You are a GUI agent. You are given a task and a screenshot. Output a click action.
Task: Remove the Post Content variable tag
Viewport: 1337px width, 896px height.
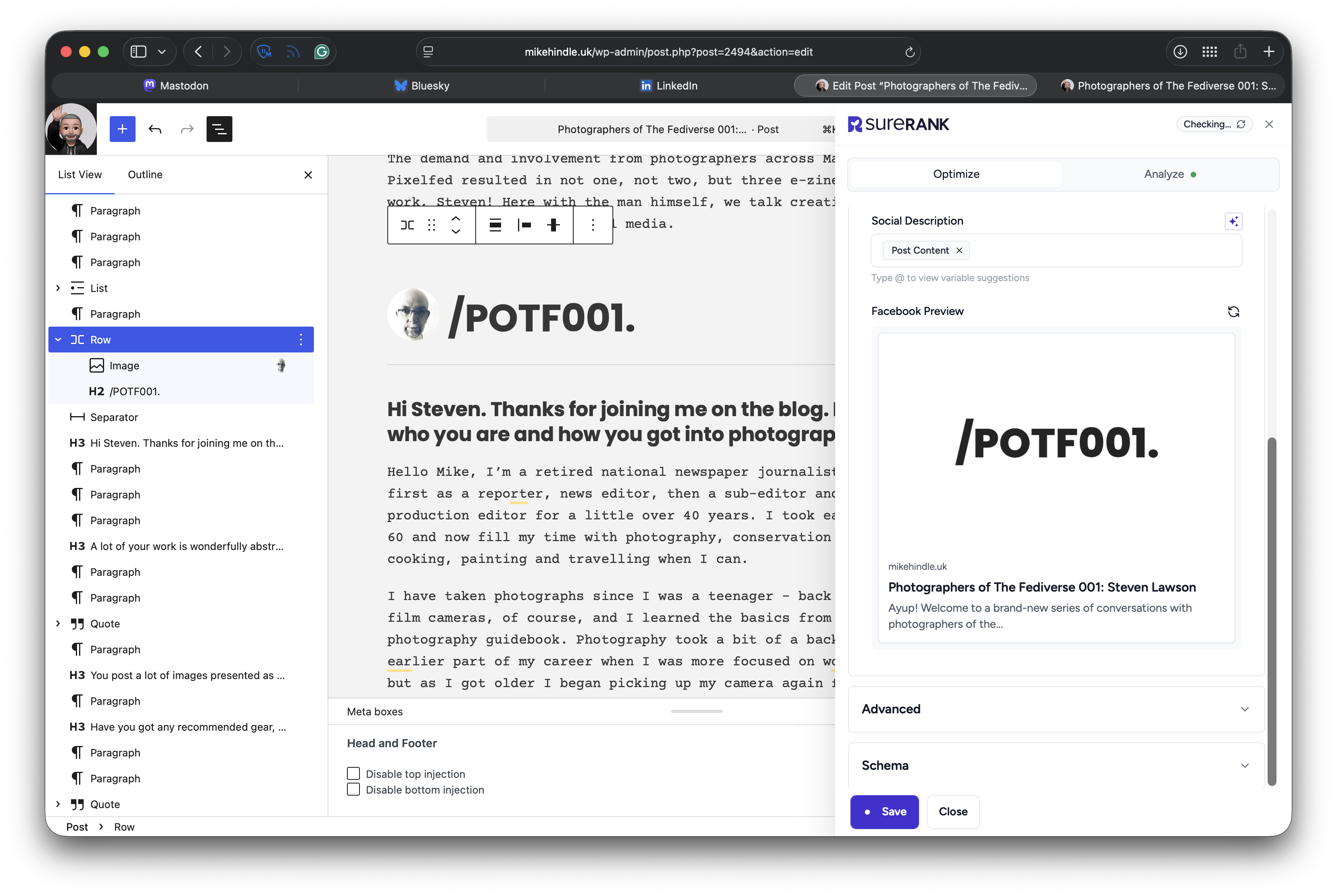click(x=959, y=250)
